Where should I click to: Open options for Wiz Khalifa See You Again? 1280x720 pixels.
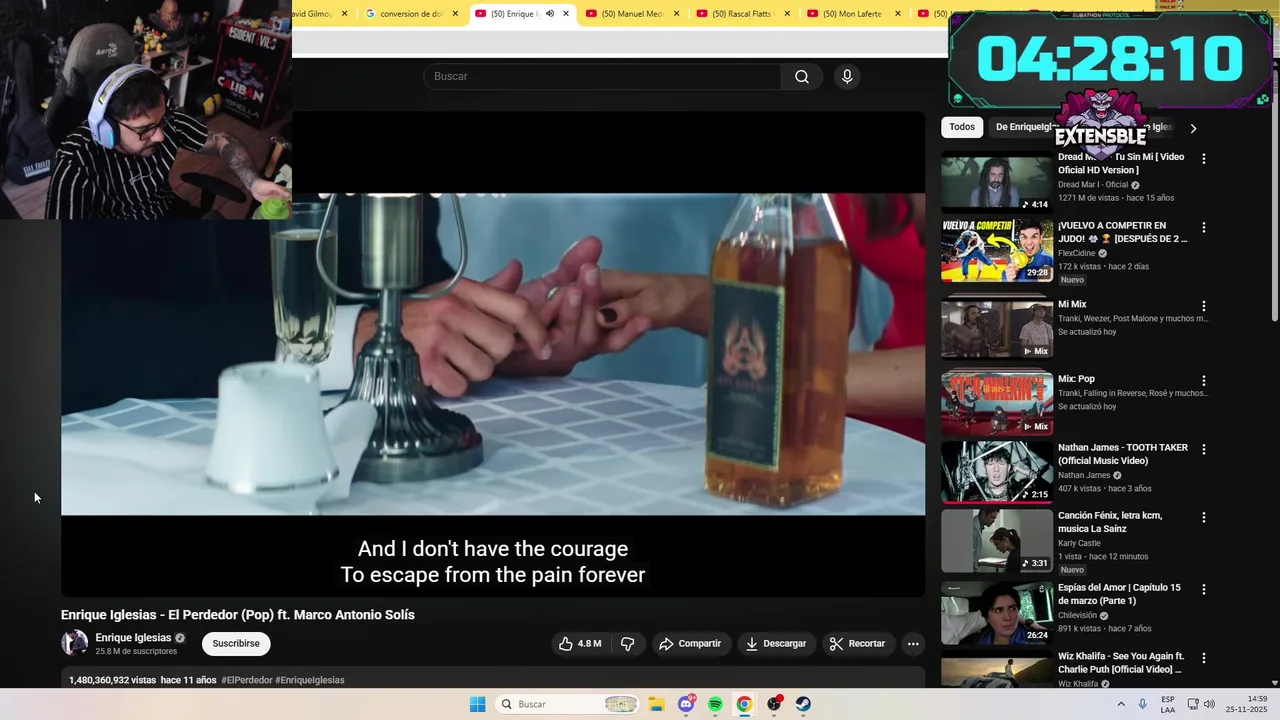pyautogui.click(x=1204, y=659)
